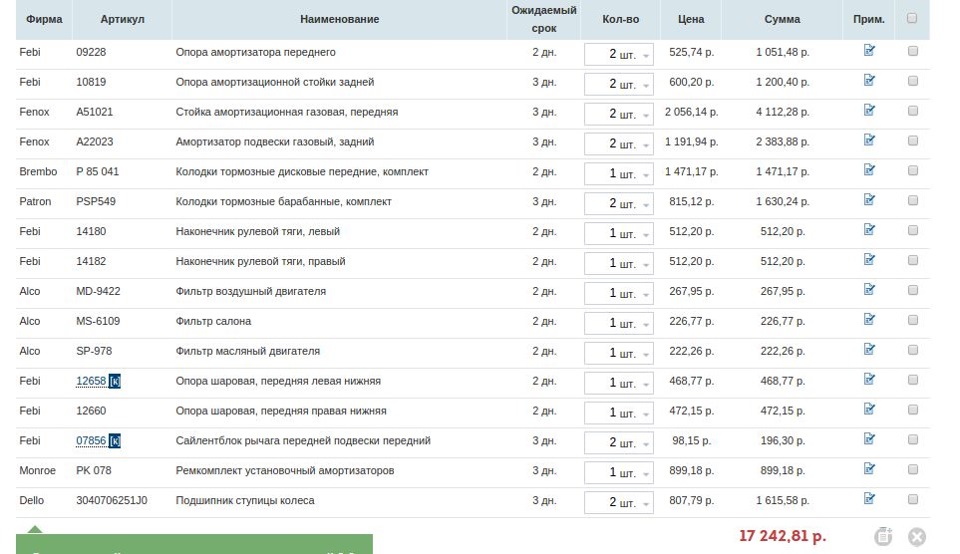Click the K badge next to article 07856

pyautogui.click(x=114, y=441)
